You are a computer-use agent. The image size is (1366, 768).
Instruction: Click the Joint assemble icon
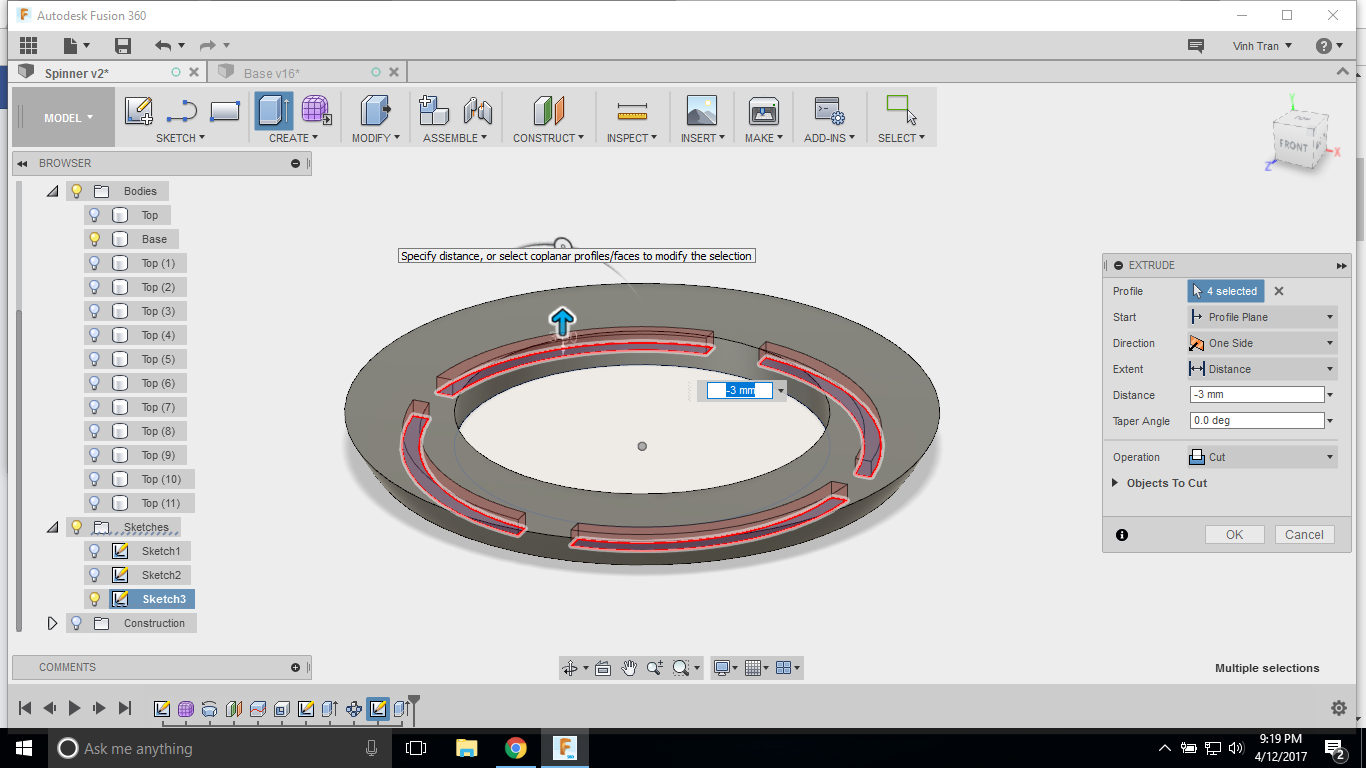tap(477, 111)
